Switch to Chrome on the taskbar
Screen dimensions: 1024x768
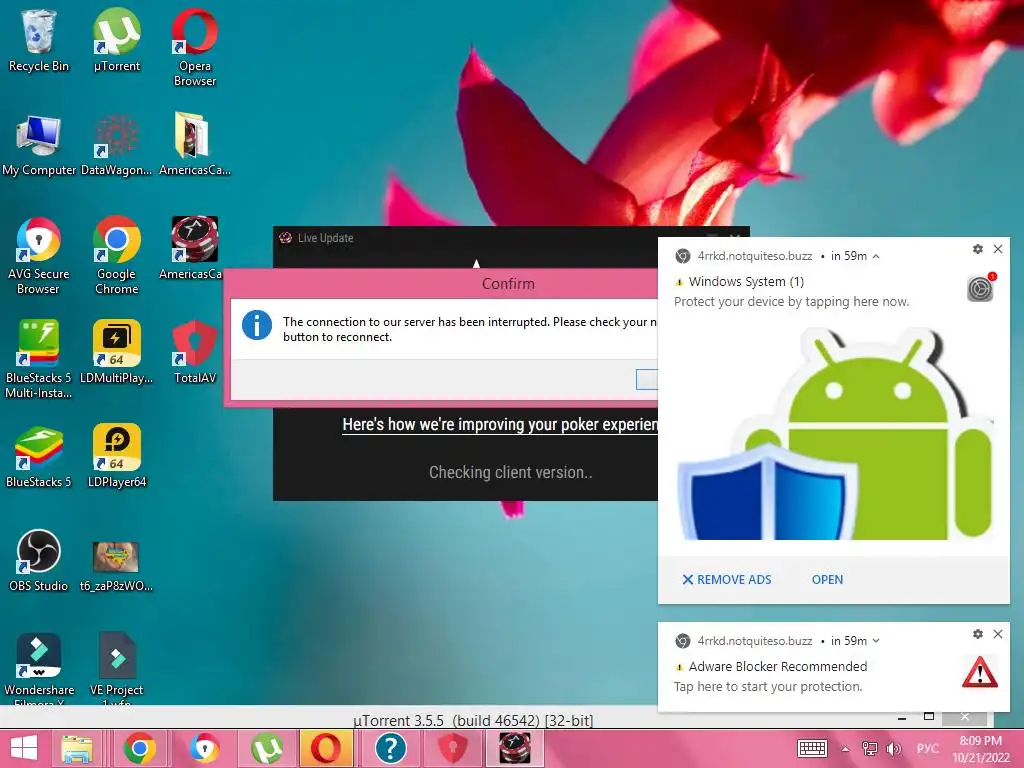(x=140, y=748)
